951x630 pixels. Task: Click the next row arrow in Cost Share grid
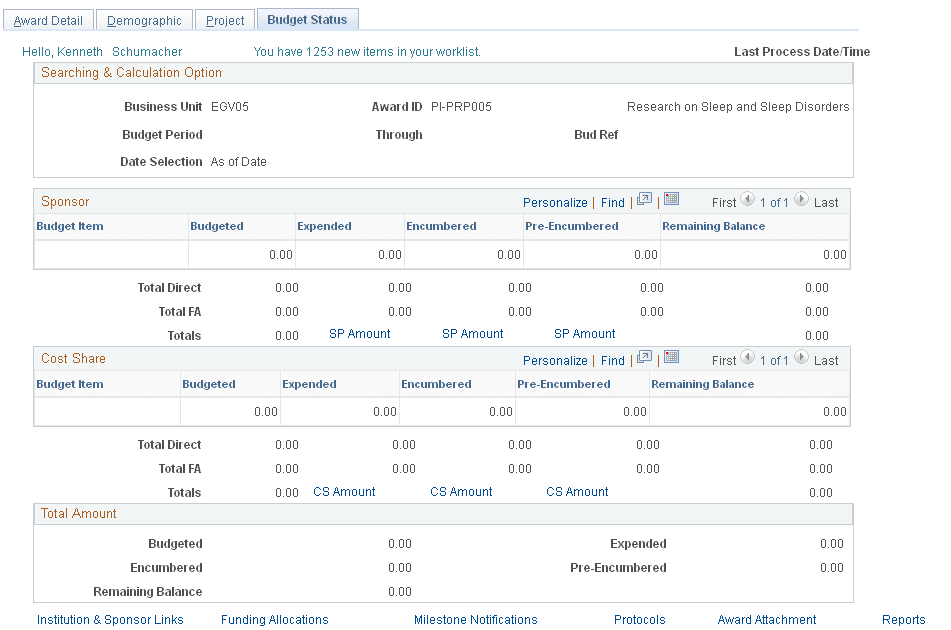pyautogui.click(x=800, y=359)
